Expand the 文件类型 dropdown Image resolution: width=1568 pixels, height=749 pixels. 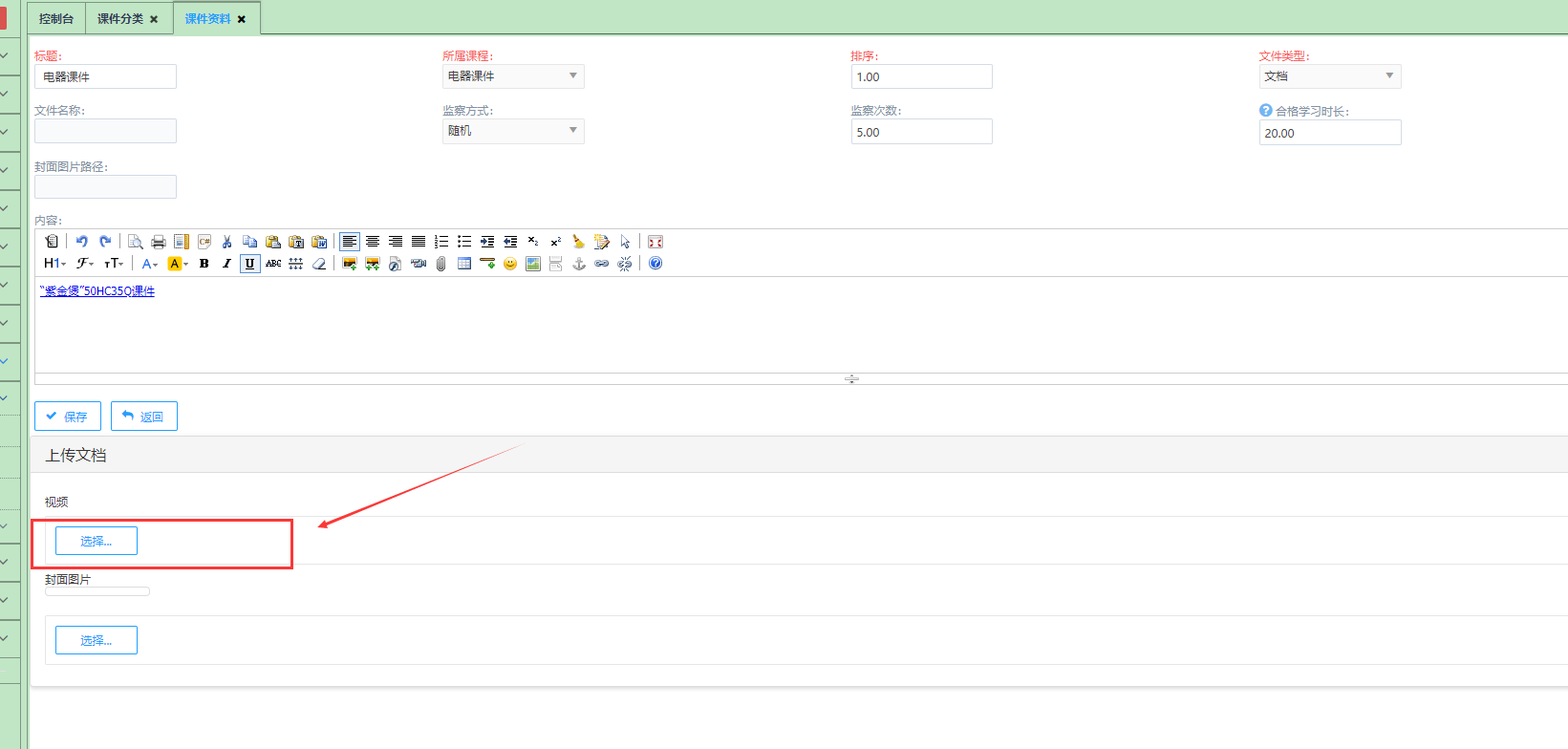point(1329,76)
